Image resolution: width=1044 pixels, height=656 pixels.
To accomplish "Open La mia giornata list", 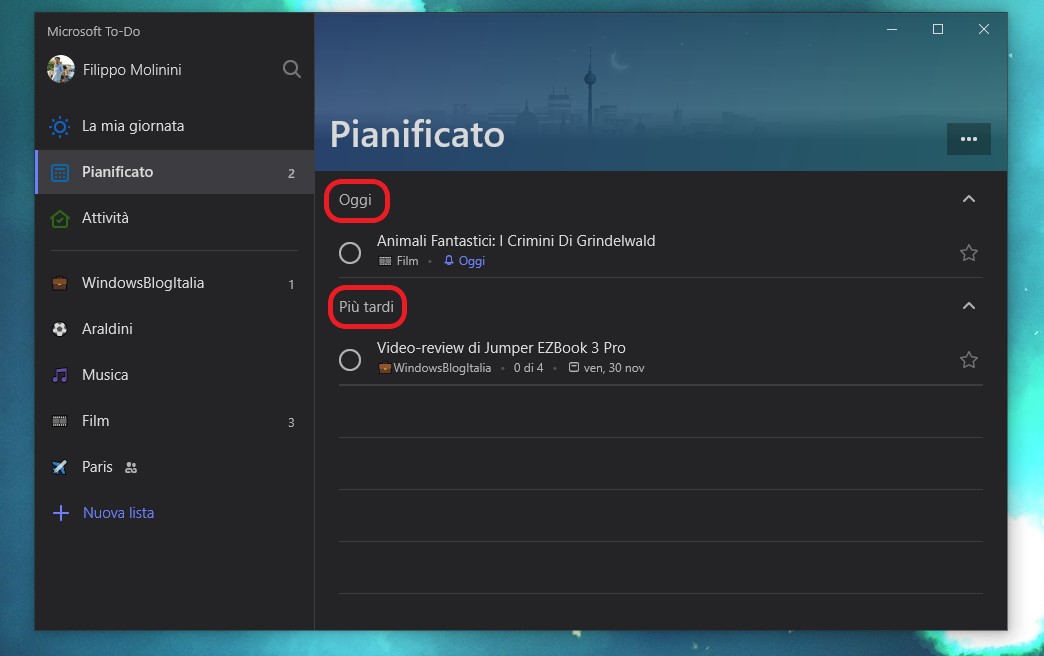I will click(174, 127).
